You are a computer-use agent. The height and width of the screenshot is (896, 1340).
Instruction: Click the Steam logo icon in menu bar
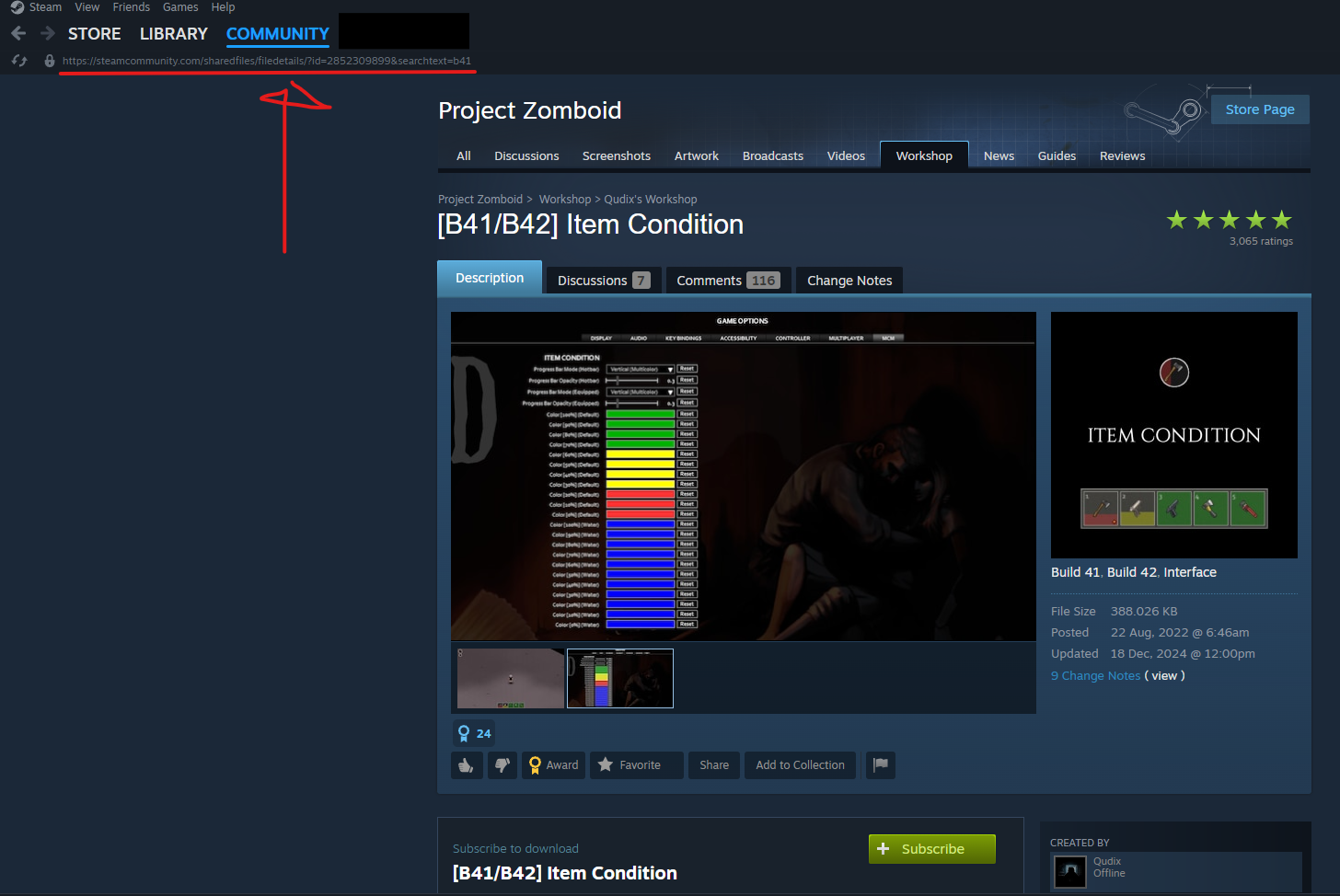pos(17,7)
